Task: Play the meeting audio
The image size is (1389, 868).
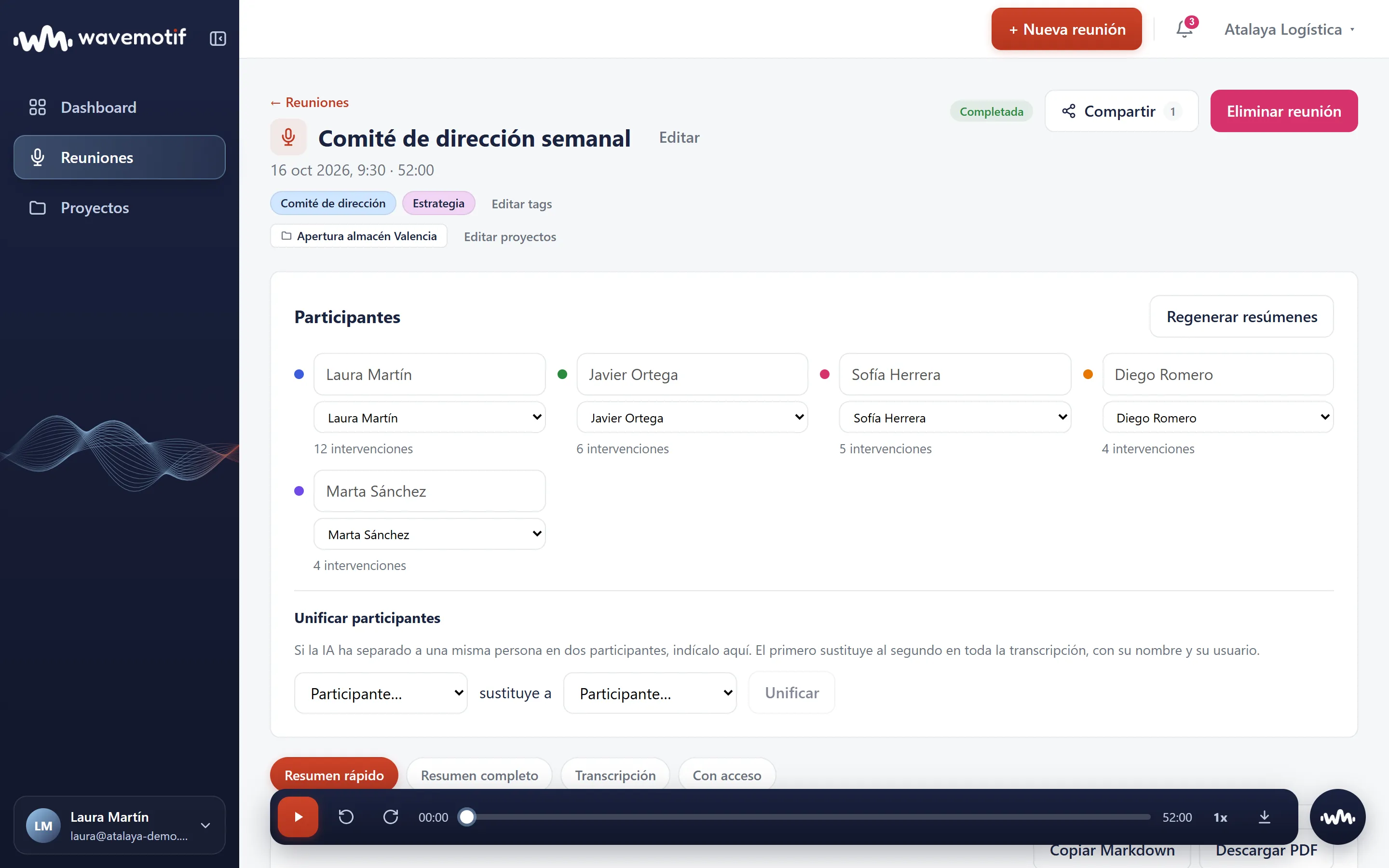Action: 298,816
